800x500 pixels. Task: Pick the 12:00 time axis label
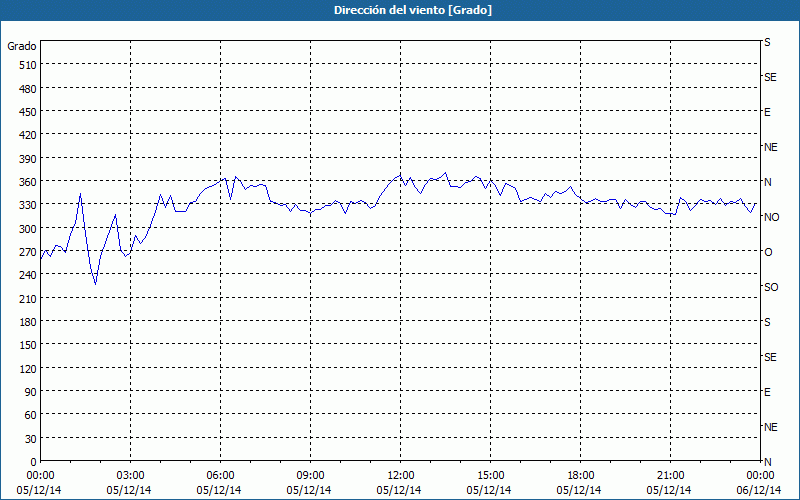401,476
